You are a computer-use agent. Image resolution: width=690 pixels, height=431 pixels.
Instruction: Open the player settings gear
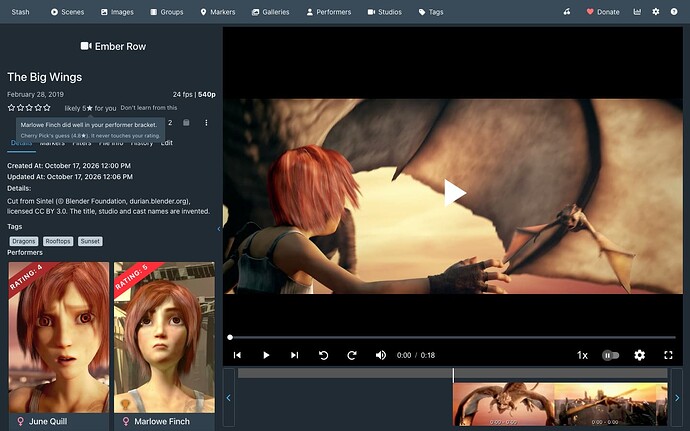639,355
